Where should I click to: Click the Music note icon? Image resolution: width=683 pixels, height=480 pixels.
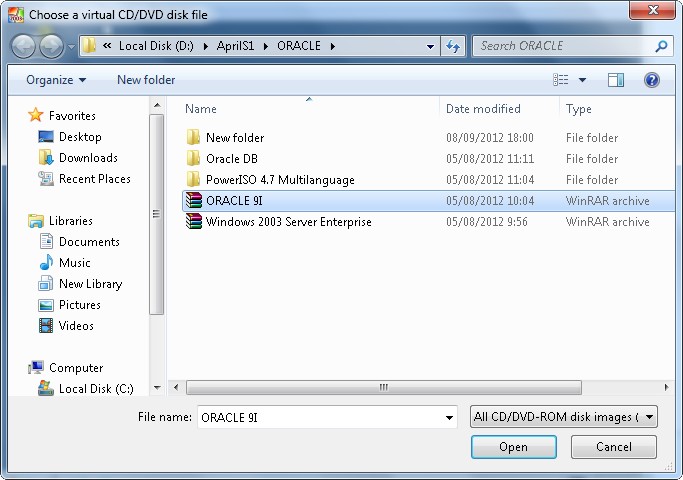point(46,262)
